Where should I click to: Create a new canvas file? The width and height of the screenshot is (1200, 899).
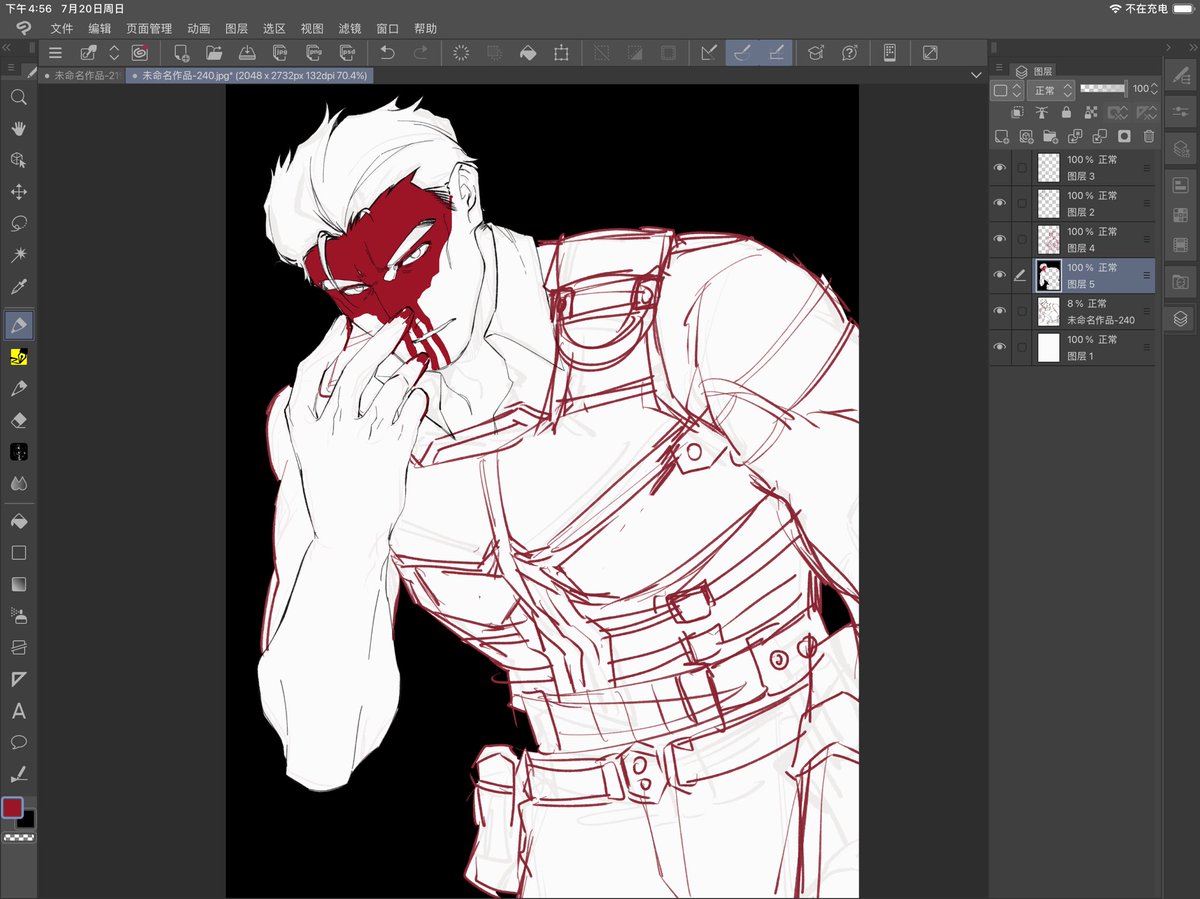181,53
